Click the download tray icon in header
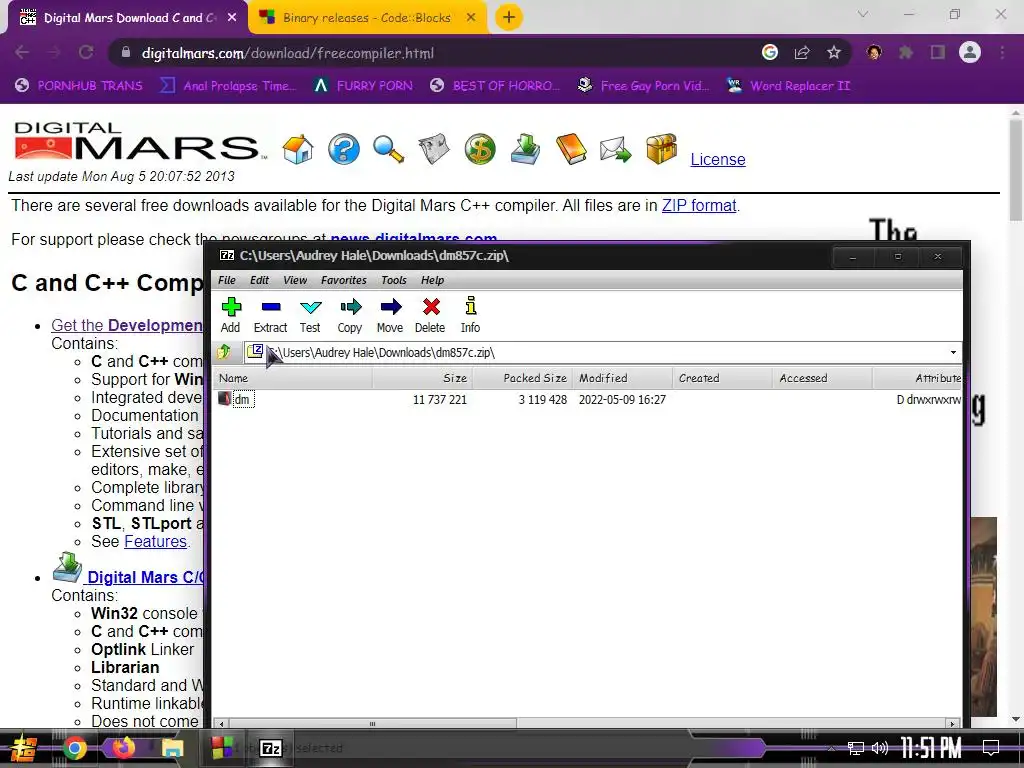The width and height of the screenshot is (1024, 768). 525,149
